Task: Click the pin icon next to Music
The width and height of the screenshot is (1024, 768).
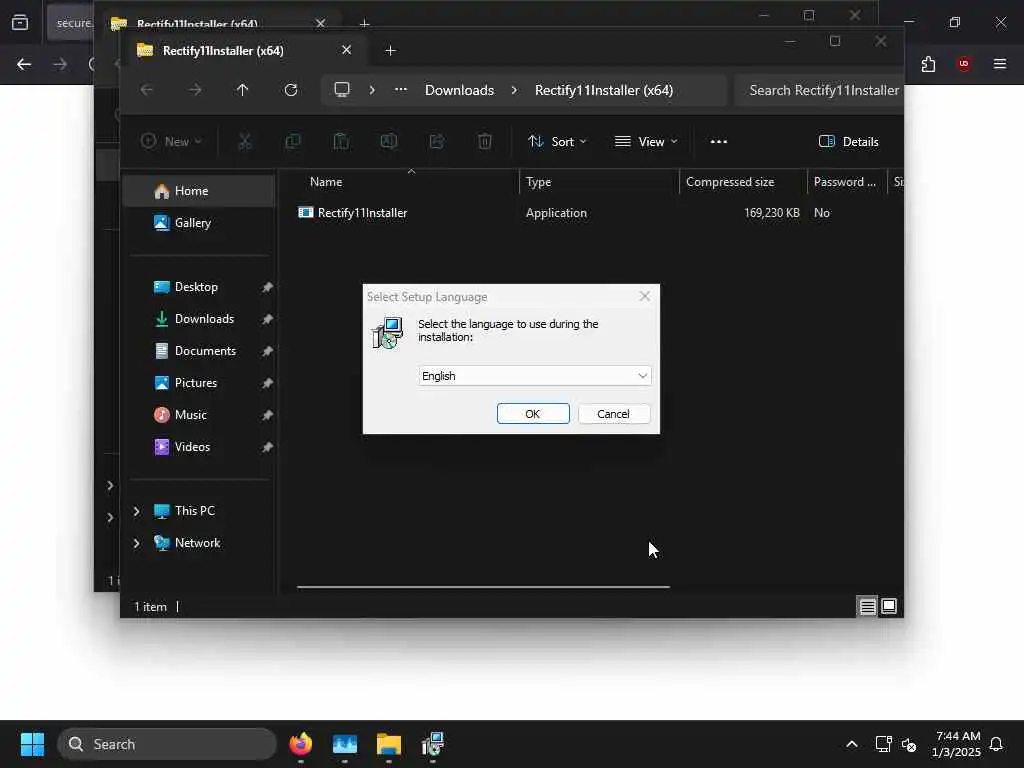Action: click(x=267, y=415)
